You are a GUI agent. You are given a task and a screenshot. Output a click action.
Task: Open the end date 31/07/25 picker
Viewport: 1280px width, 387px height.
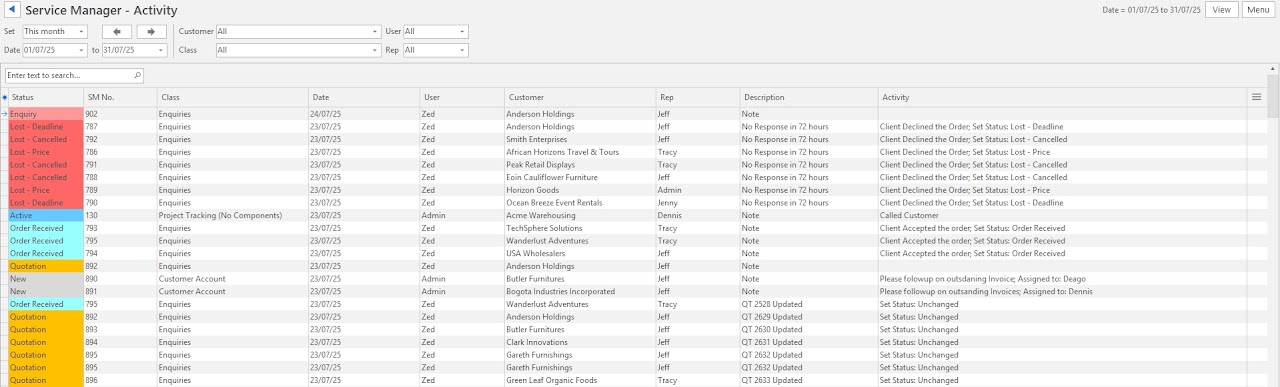[161, 50]
